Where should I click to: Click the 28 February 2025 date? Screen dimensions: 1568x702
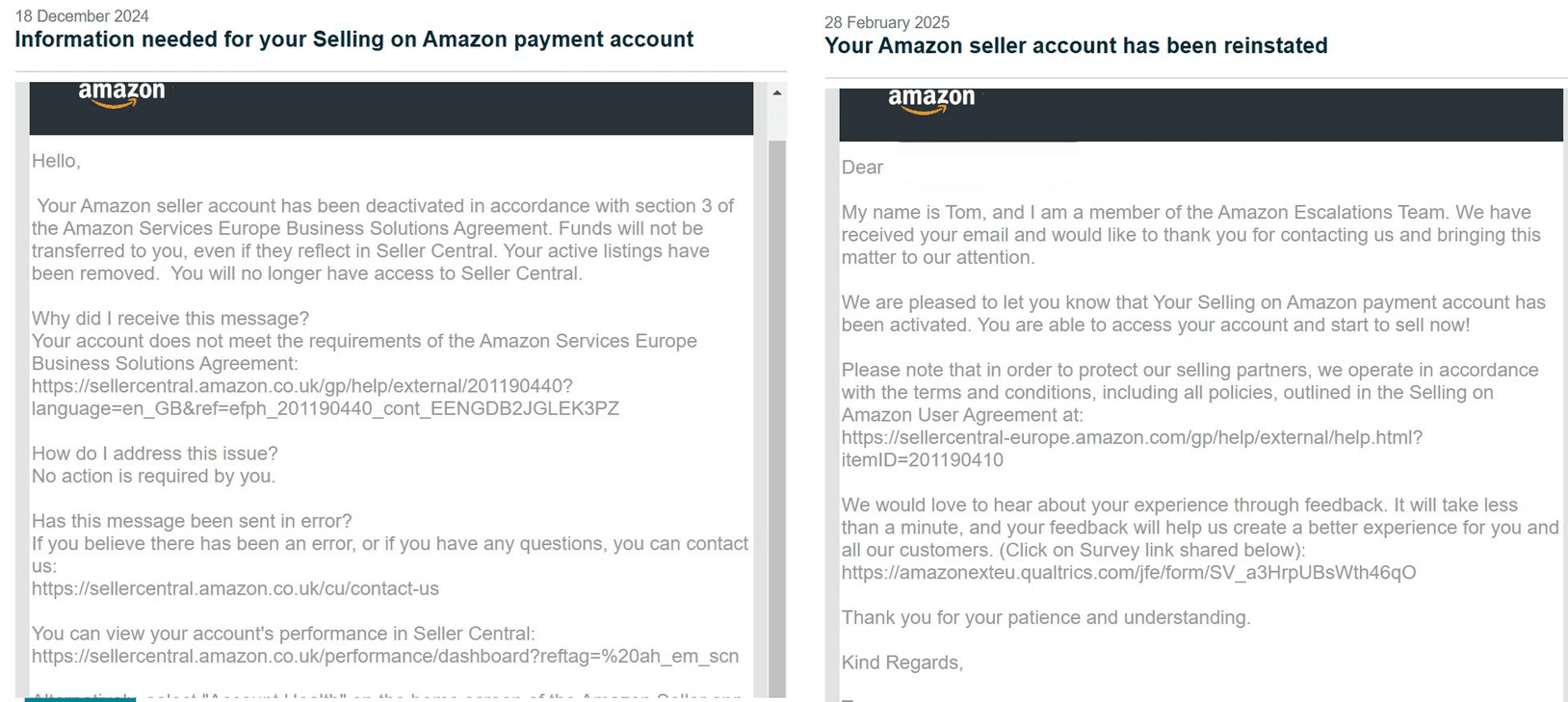pos(887,23)
